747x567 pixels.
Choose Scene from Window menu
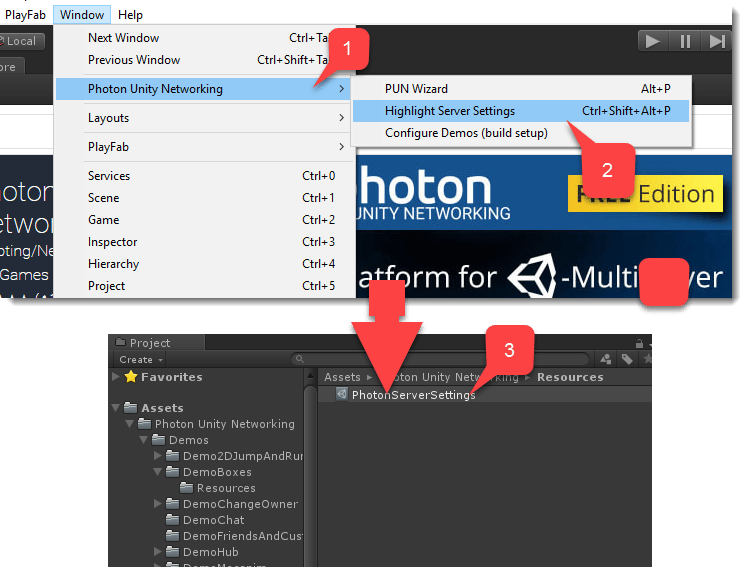tap(206, 198)
